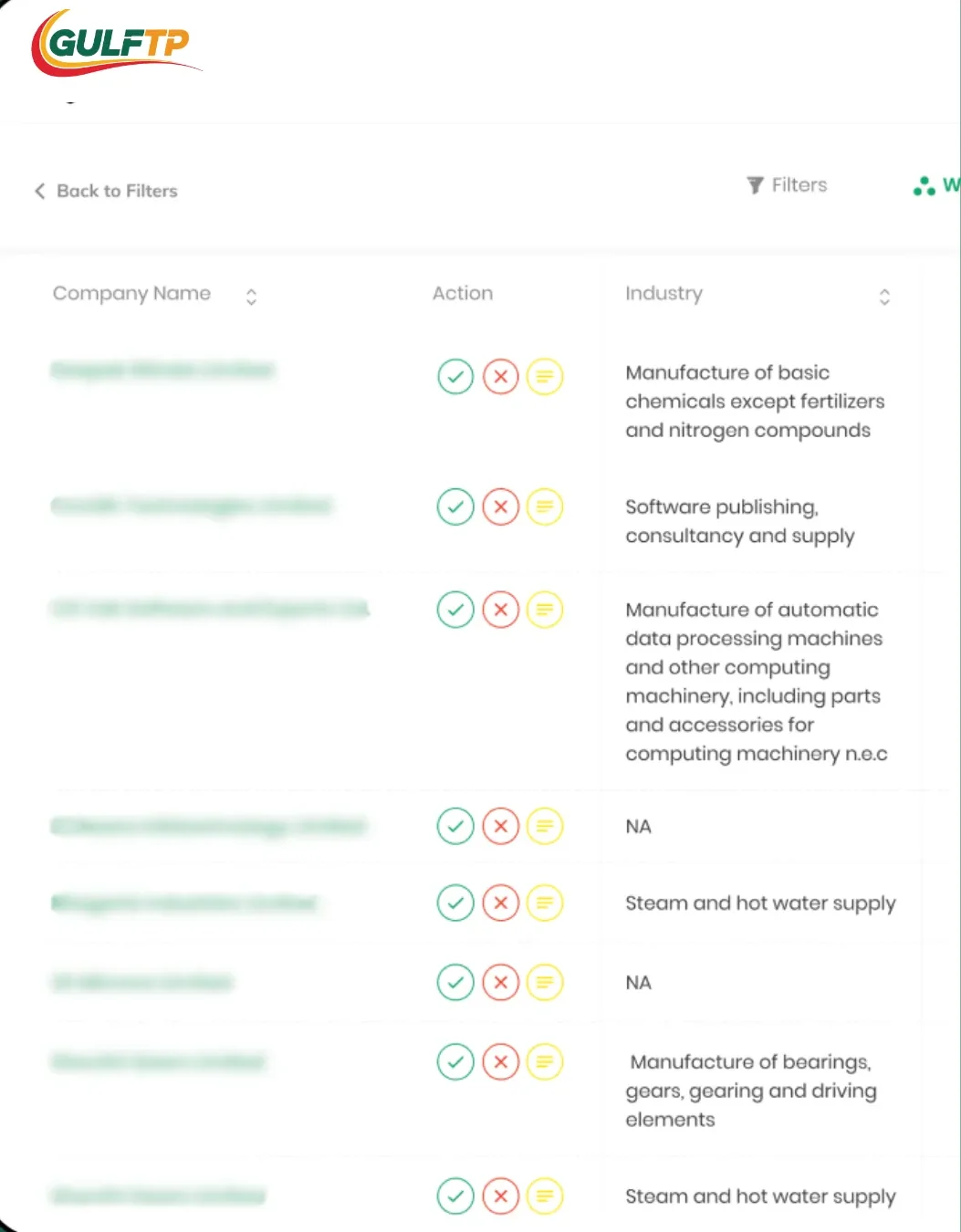
Task: Approve the bearings and gears manufacturer
Action: click(455, 1061)
